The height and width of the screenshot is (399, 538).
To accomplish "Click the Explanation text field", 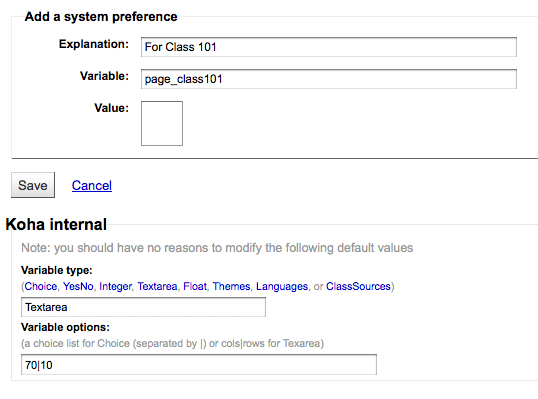I will coord(329,47).
